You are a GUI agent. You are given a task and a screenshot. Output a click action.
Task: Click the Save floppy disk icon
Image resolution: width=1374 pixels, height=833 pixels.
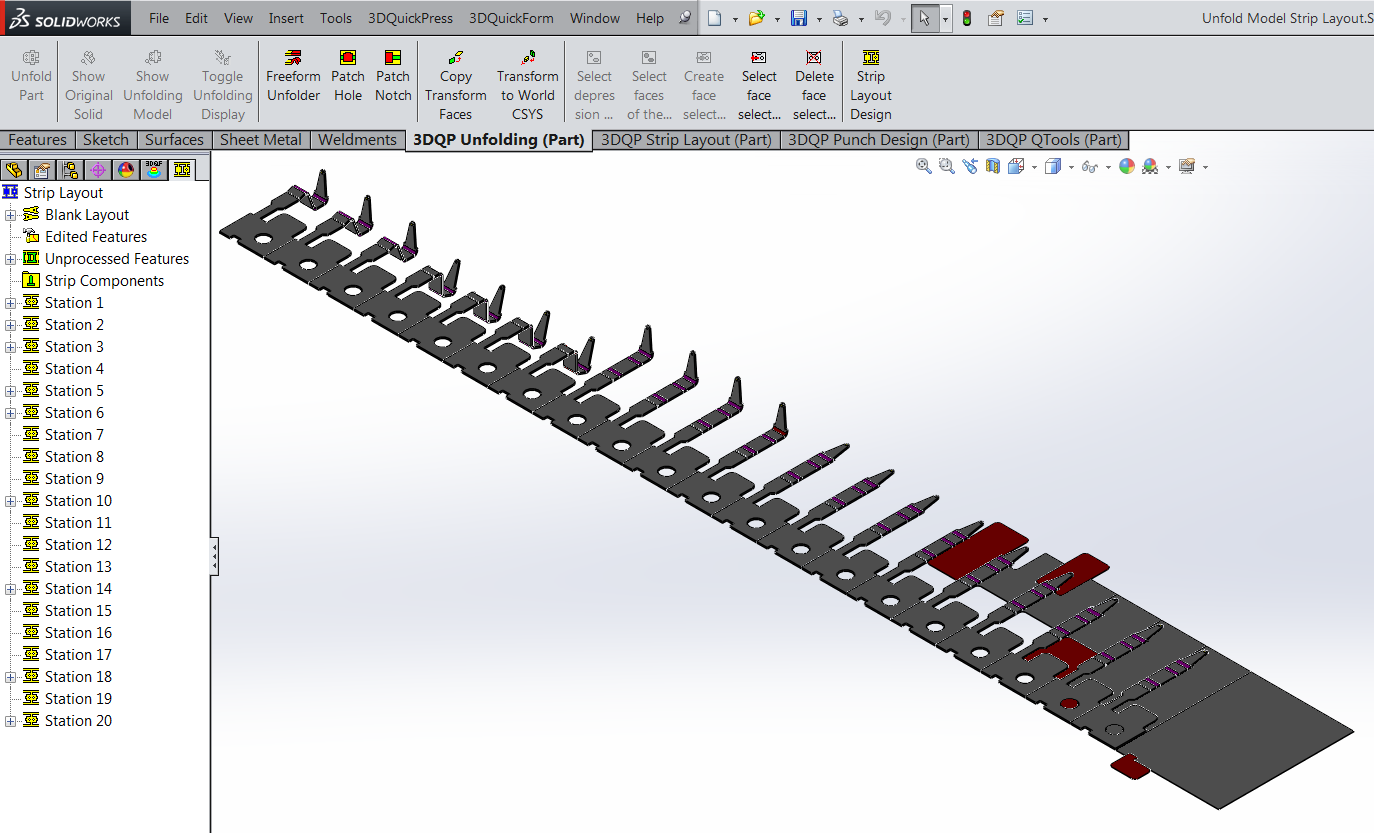[x=799, y=18]
